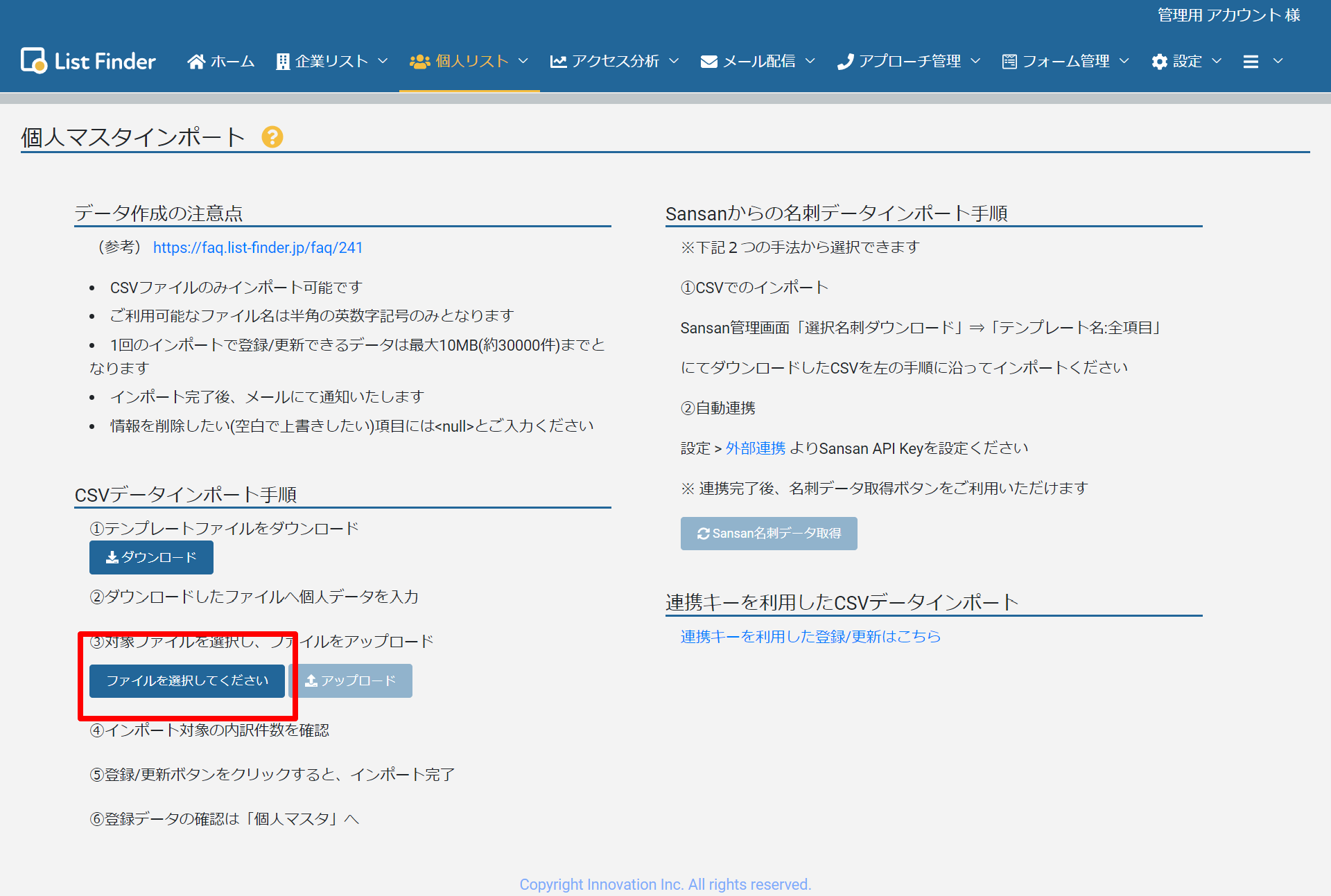Image resolution: width=1331 pixels, height=896 pixels.
Task: Click the 外部連携 settings link
Action: tap(755, 448)
